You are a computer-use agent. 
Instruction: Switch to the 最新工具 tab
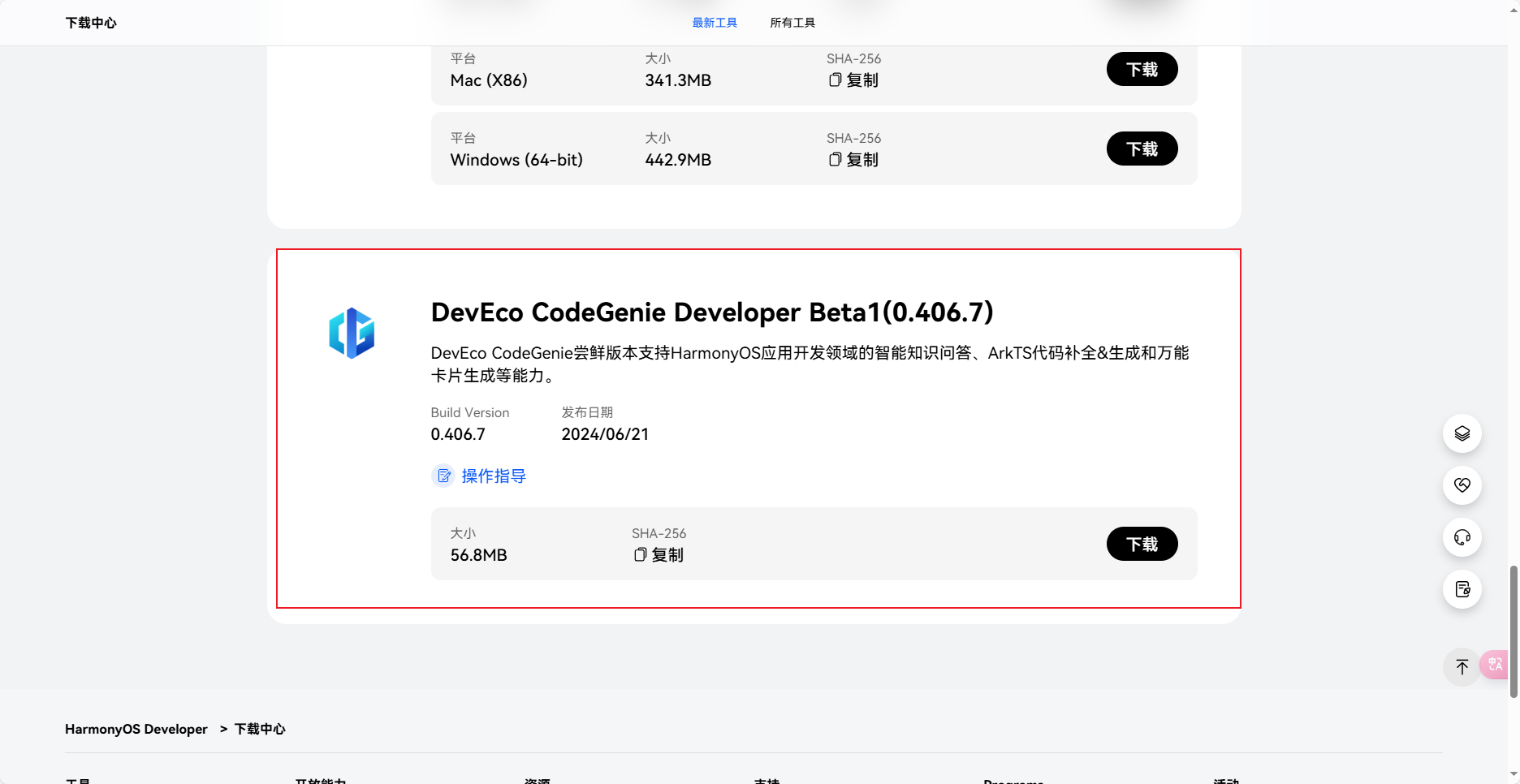[x=715, y=23]
